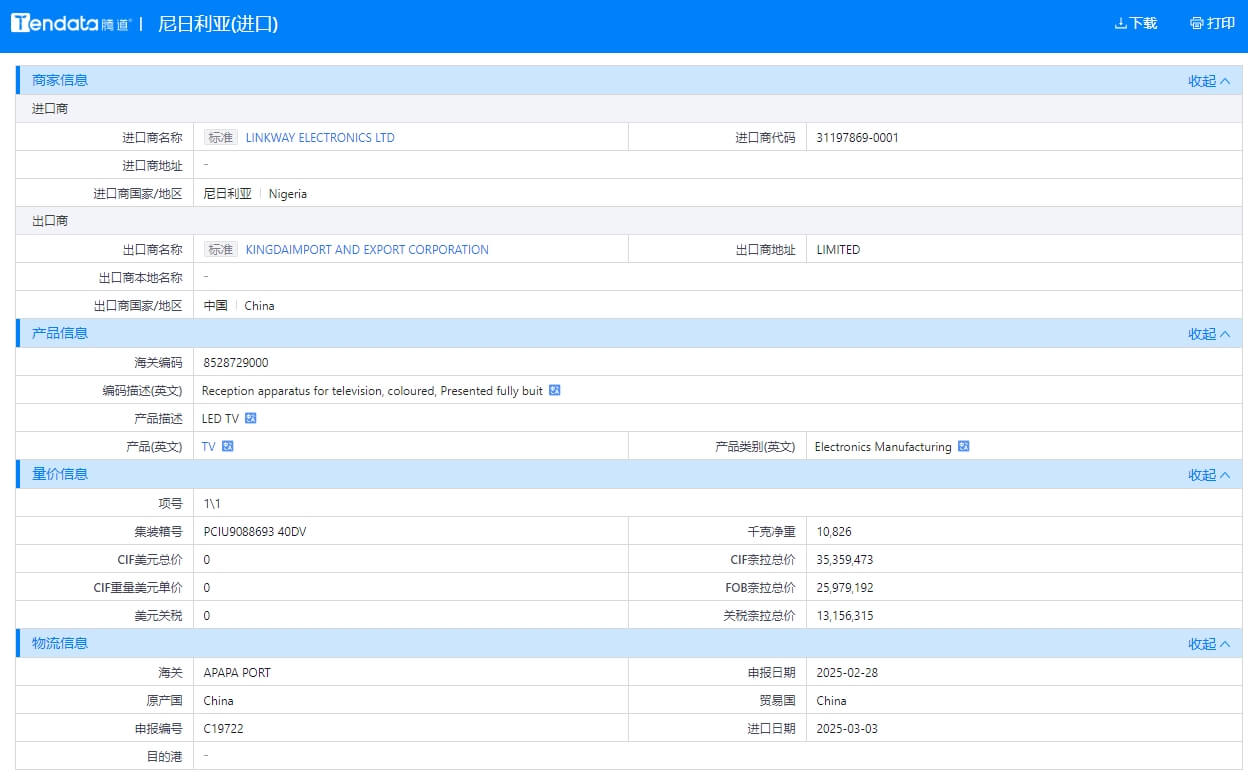This screenshot has width=1248, height=778.
Task: Open the TV product link
Action: (208, 447)
